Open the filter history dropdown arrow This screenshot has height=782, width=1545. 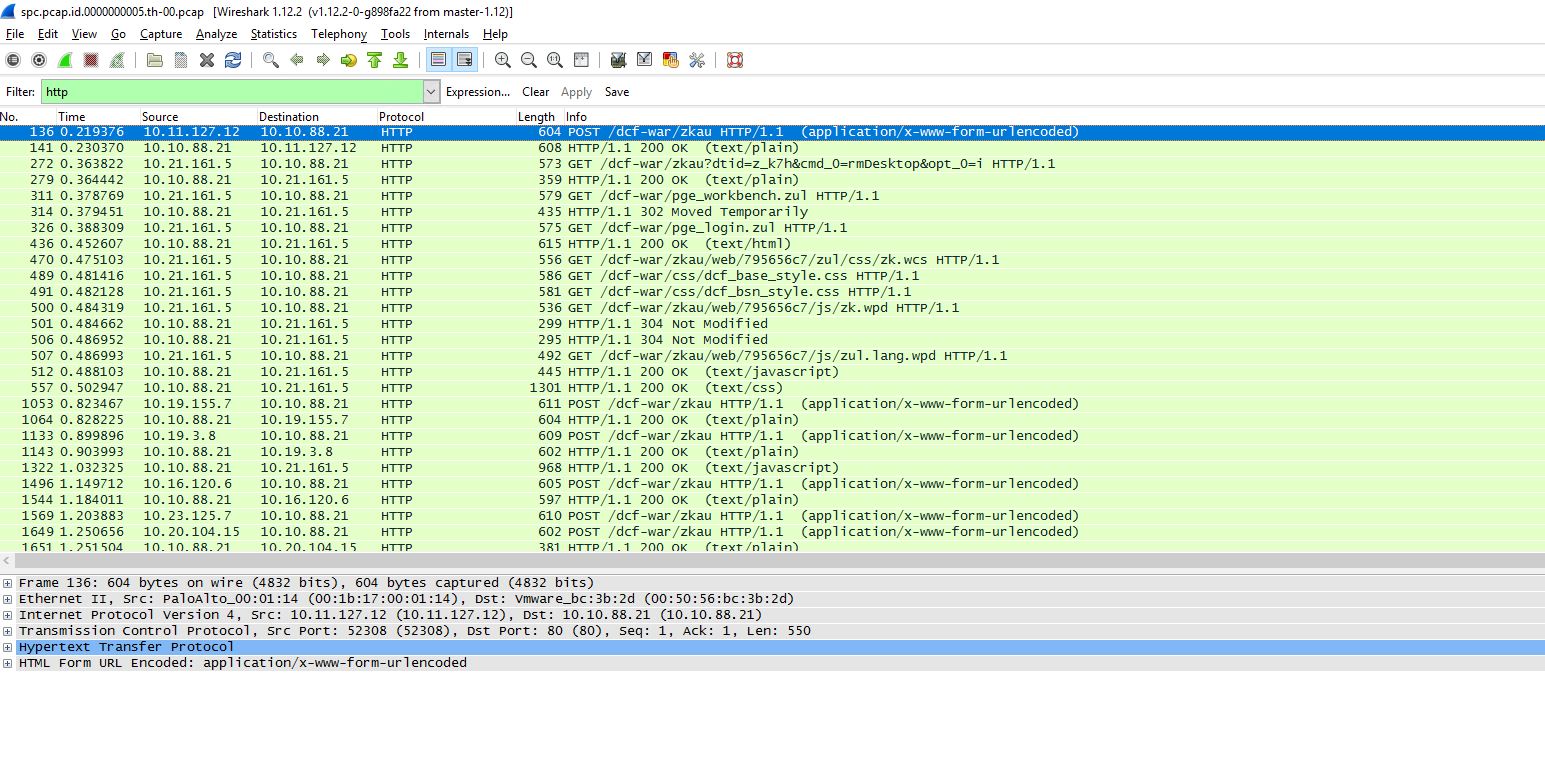click(431, 92)
